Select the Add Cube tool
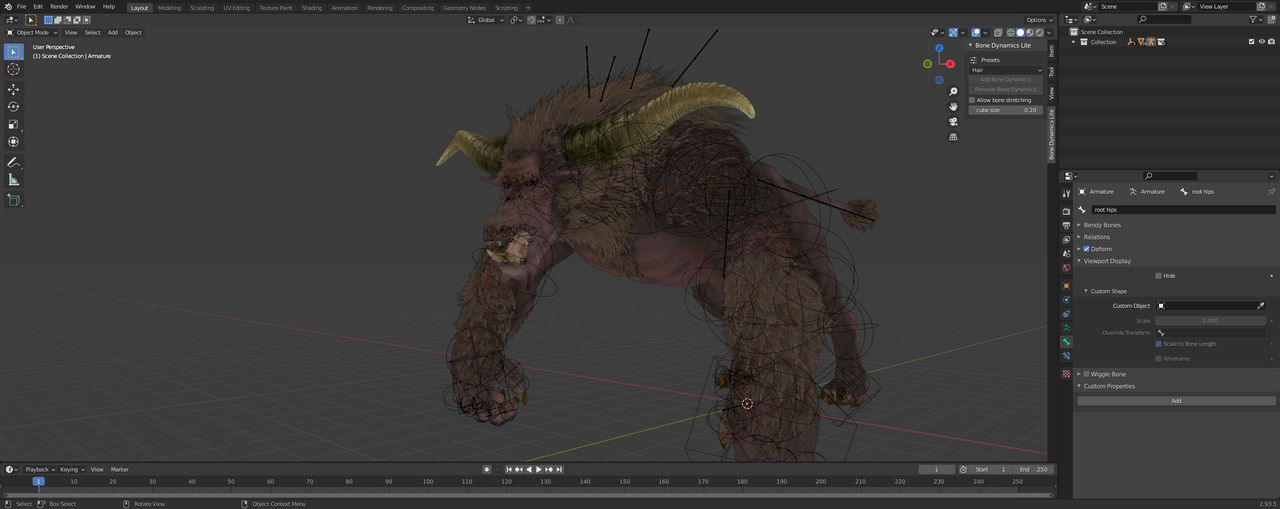 pos(13,200)
